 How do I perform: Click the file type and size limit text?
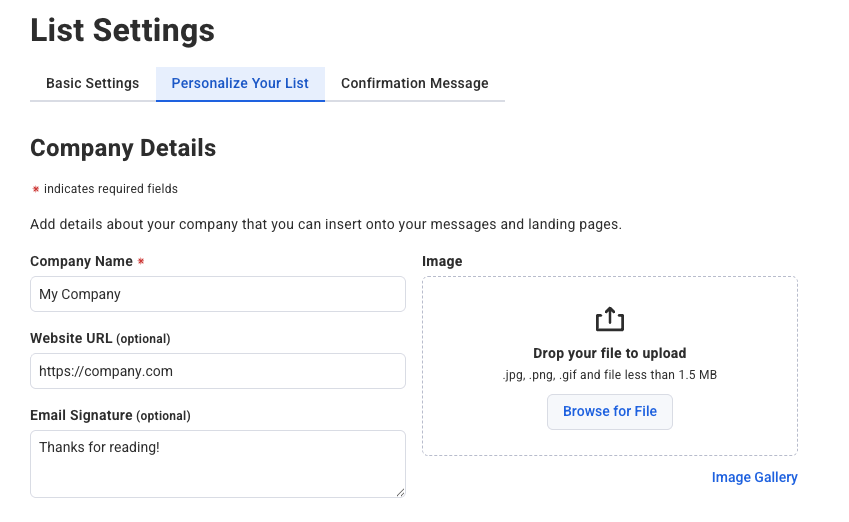[x=609, y=375]
